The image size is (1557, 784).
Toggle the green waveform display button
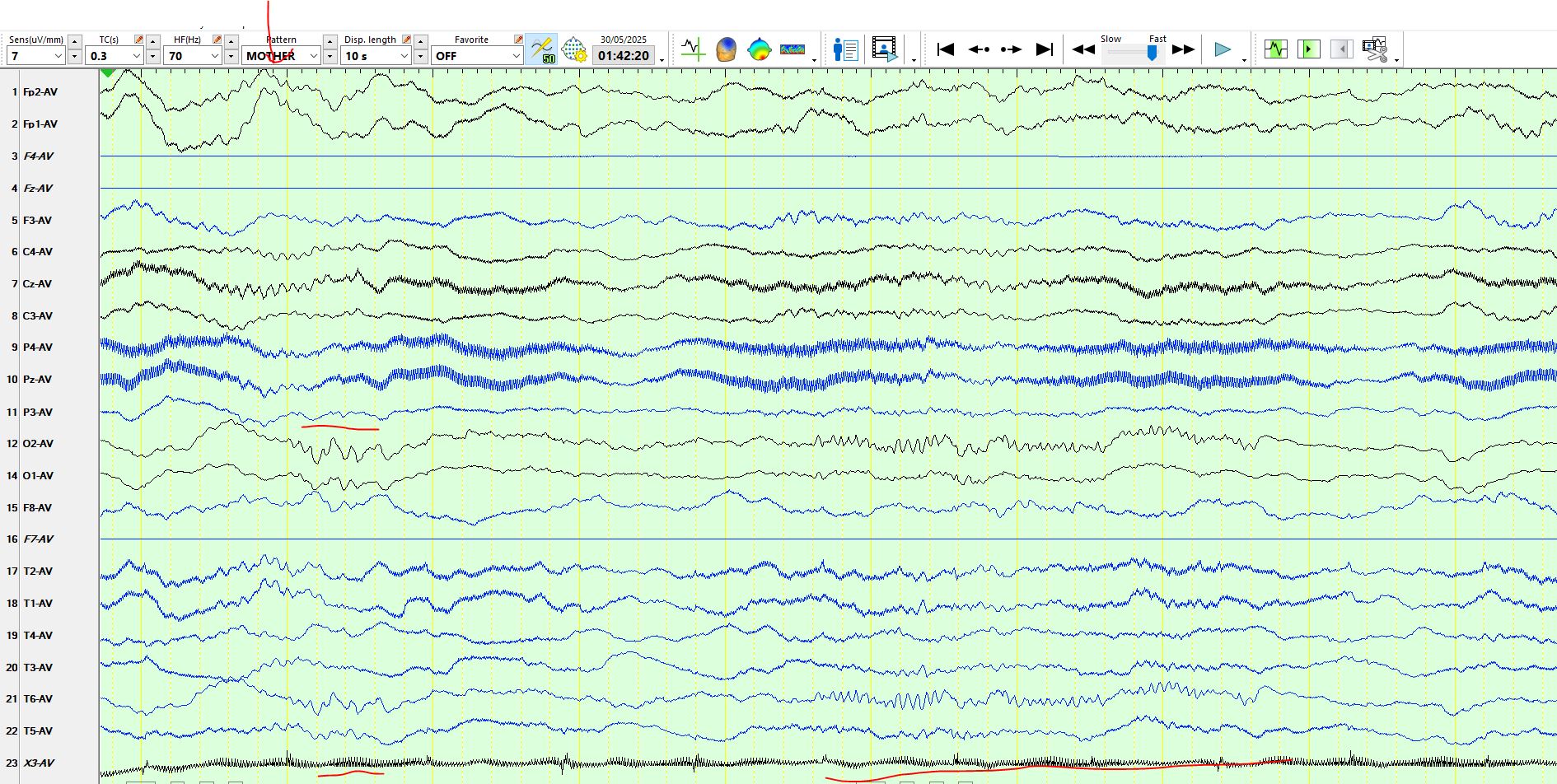(x=1275, y=49)
